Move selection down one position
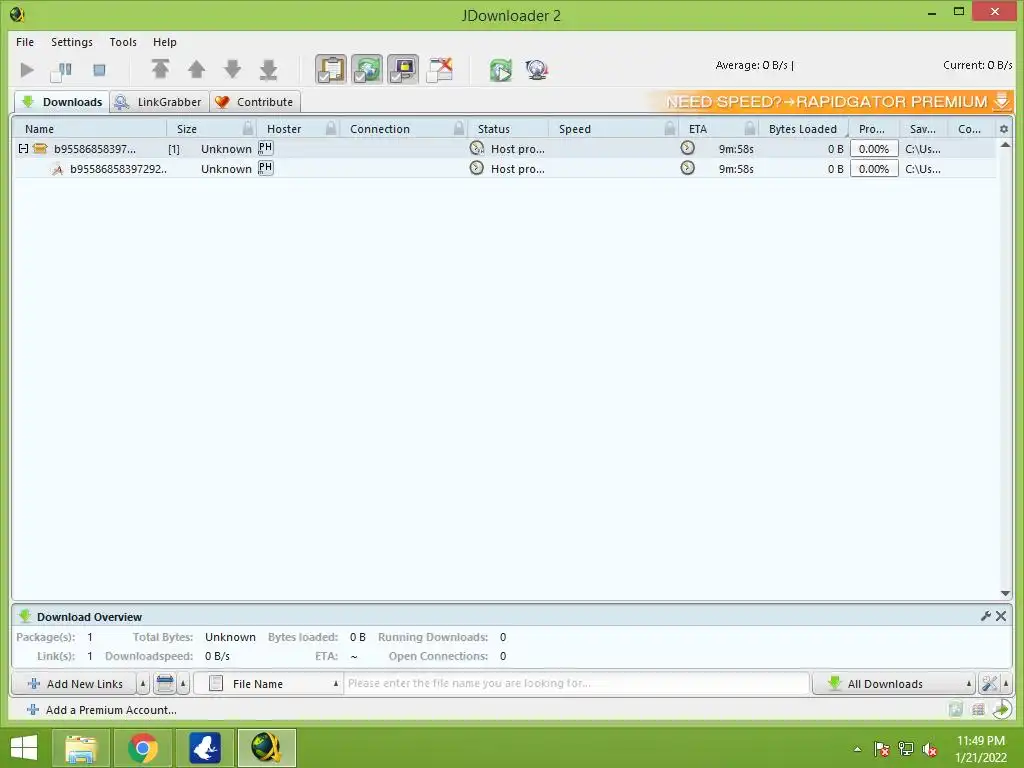 (x=232, y=69)
